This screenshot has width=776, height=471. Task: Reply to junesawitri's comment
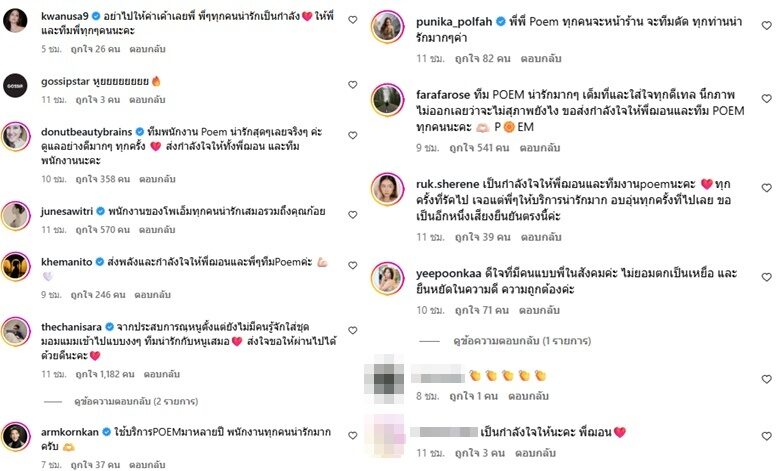click(x=157, y=230)
